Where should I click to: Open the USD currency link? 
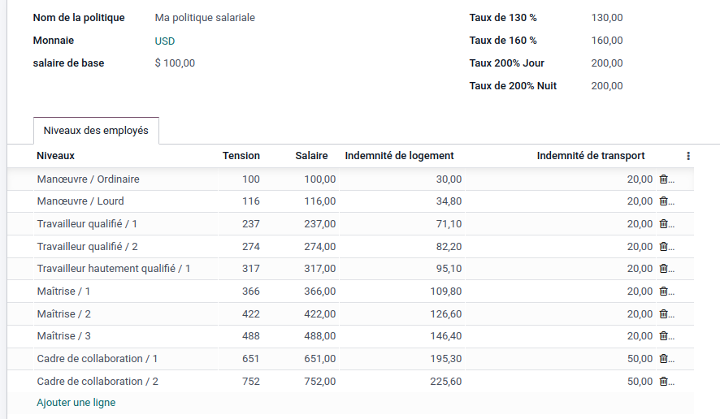coord(165,41)
